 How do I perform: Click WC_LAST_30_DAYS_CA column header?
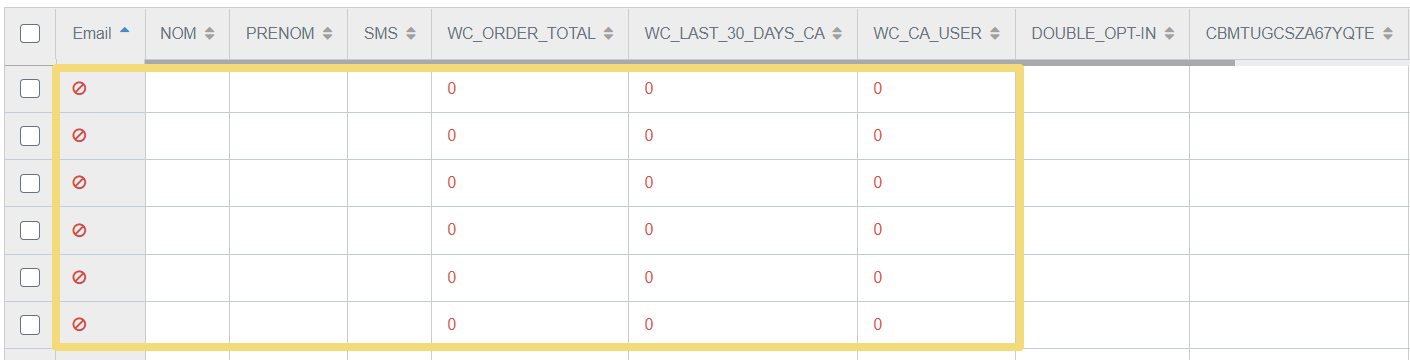743,33
